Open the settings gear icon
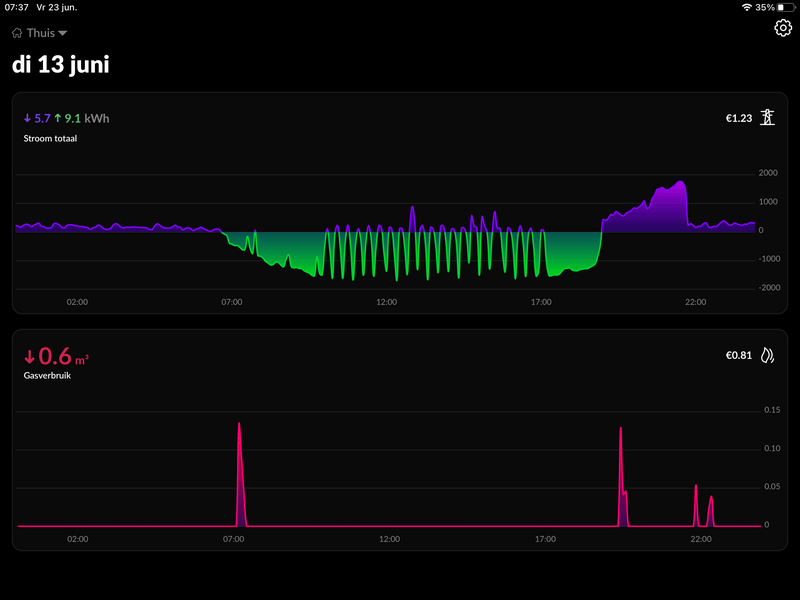800x600 pixels. point(783,28)
